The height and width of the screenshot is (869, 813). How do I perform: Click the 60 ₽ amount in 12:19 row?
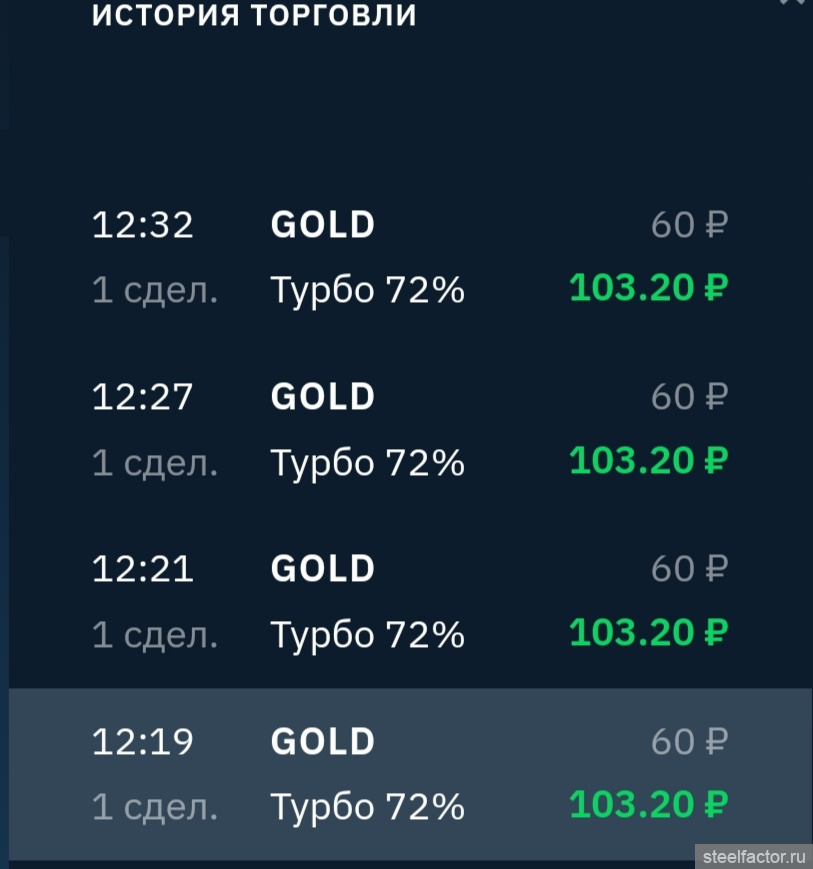[688, 741]
